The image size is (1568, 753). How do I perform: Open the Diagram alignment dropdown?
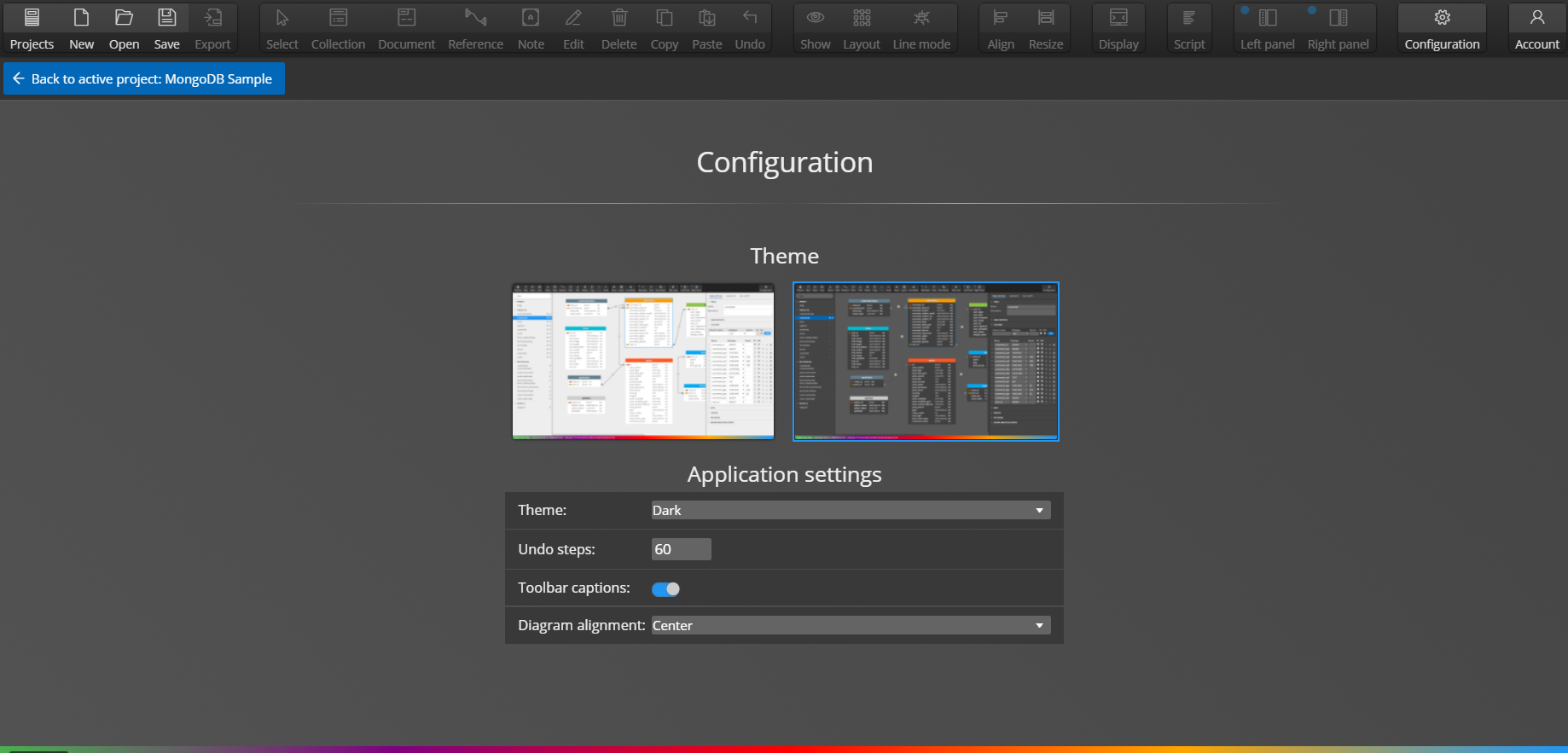tap(851, 625)
